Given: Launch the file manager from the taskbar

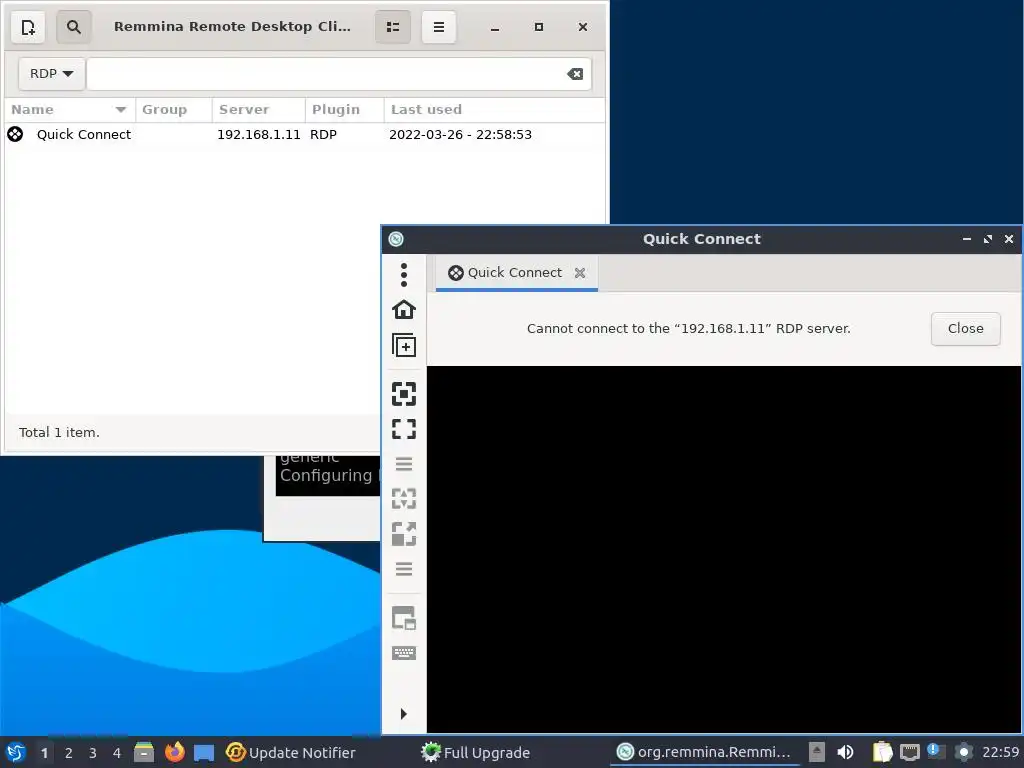Looking at the screenshot, I should (x=144, y=752).
